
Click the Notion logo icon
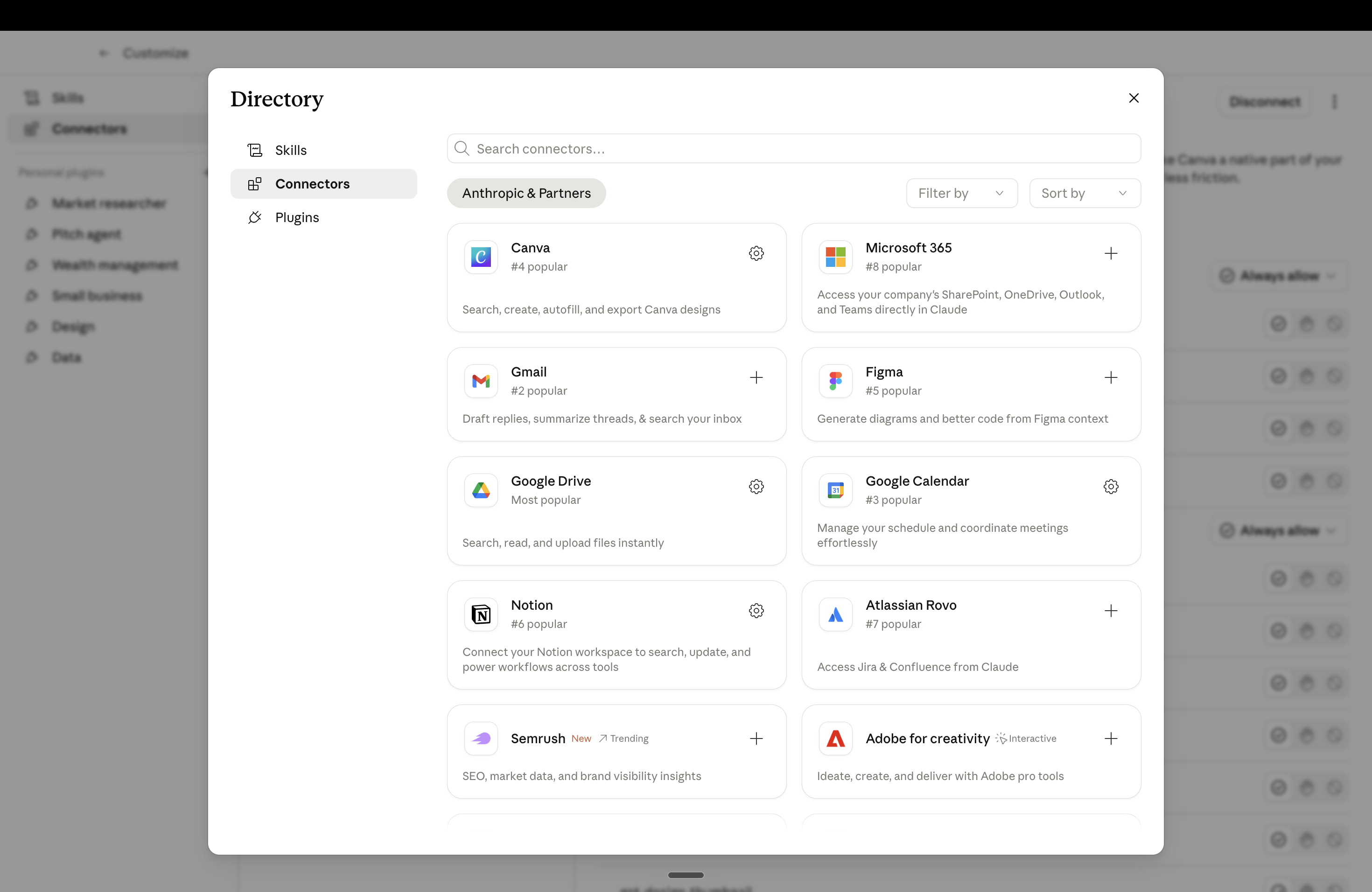(x=481, y=614)
